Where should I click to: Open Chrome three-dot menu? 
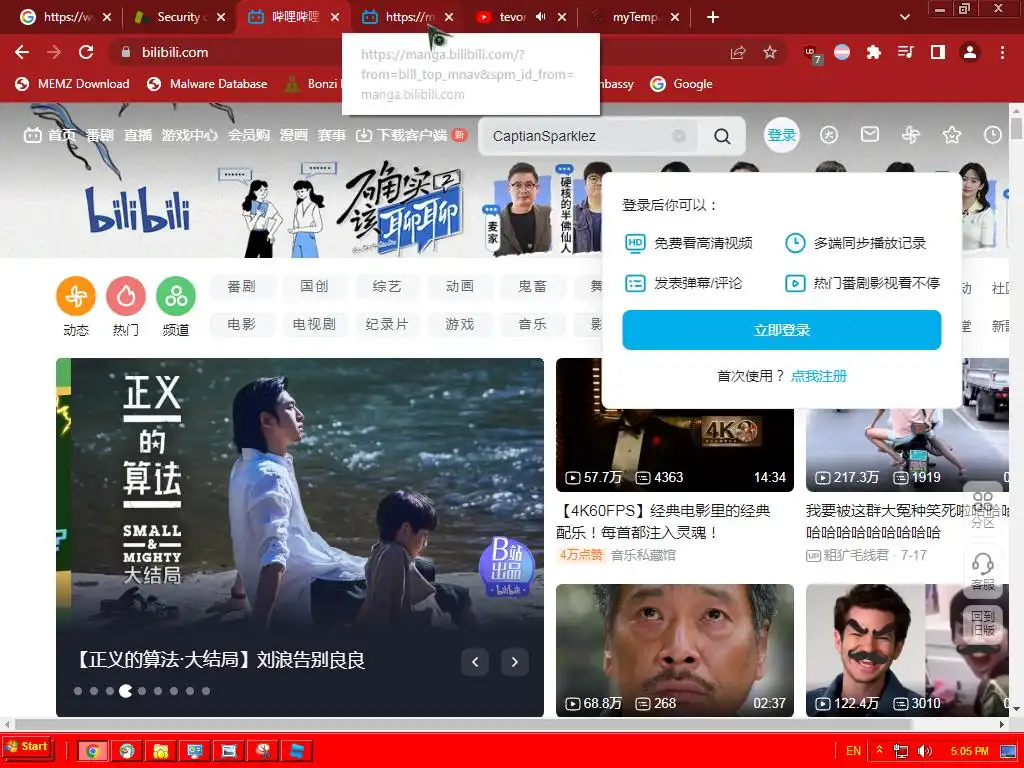pos(1002,52)
